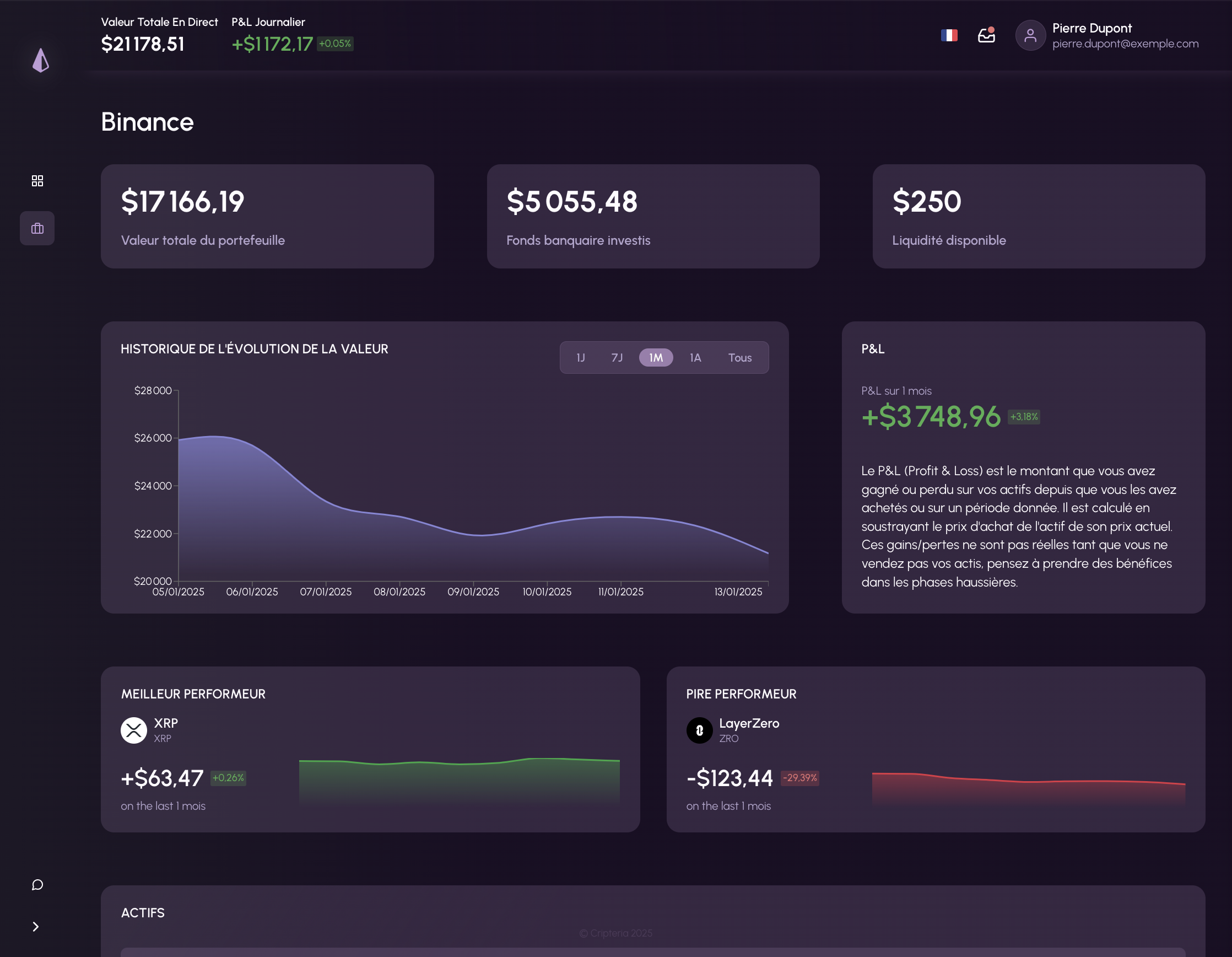Click the portfolio total value card

(267, 216)
